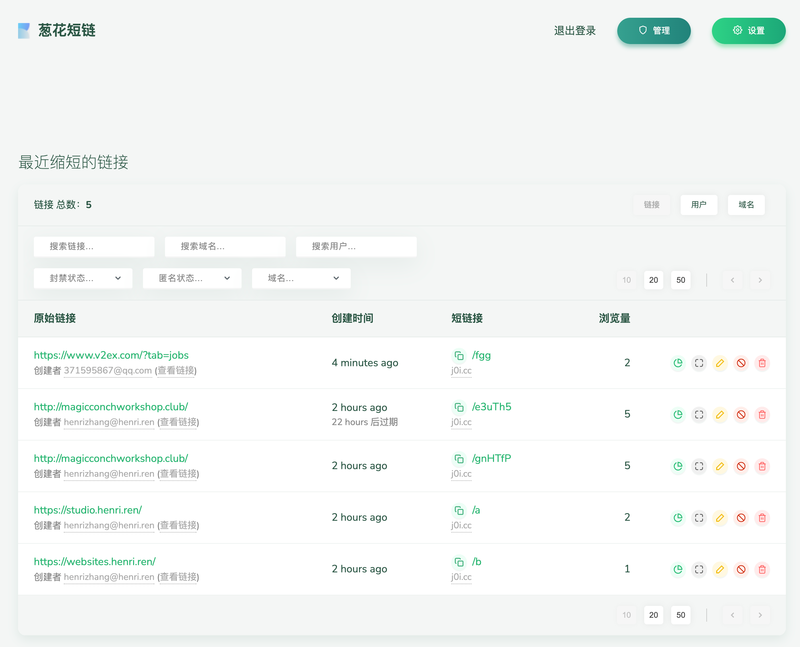Ban the /b short link

click(x=741, y=569)
